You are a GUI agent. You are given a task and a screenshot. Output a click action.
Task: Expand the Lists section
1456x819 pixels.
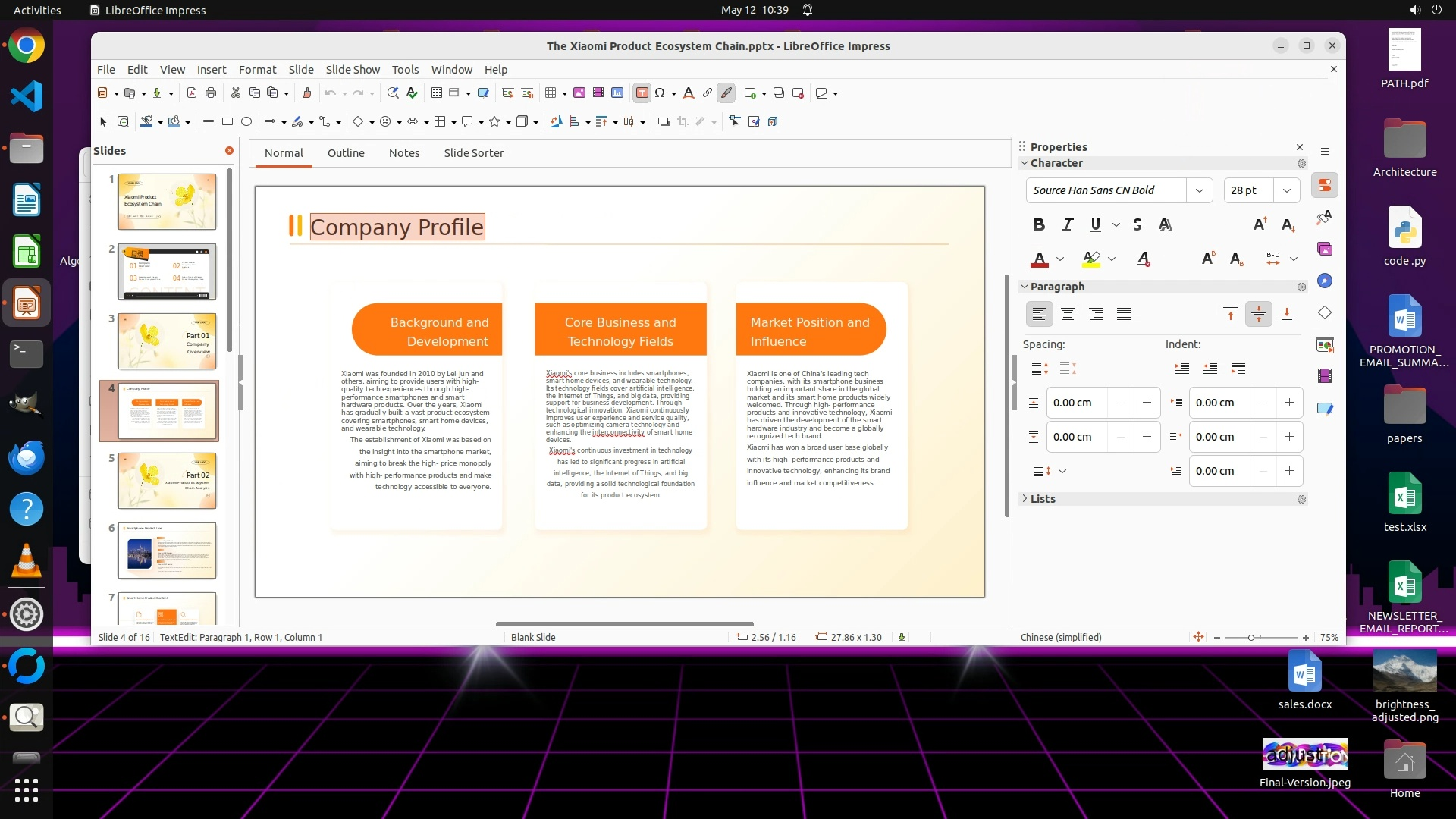(1042, 499)
